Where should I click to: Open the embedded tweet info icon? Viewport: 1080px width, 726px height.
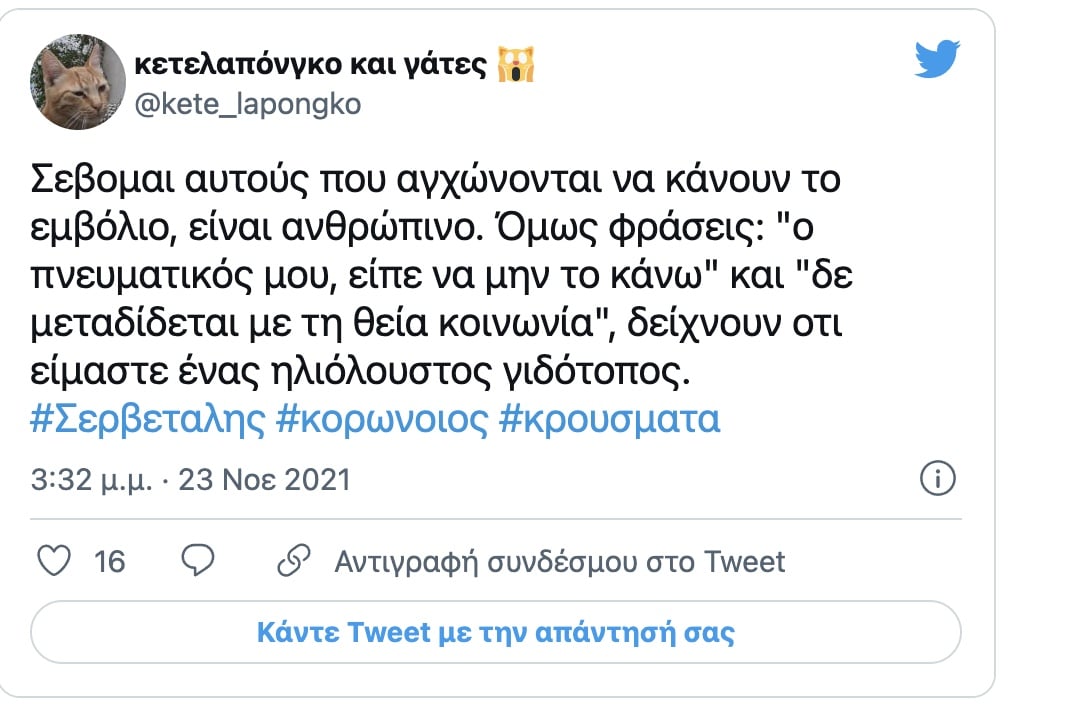(939, 479)
